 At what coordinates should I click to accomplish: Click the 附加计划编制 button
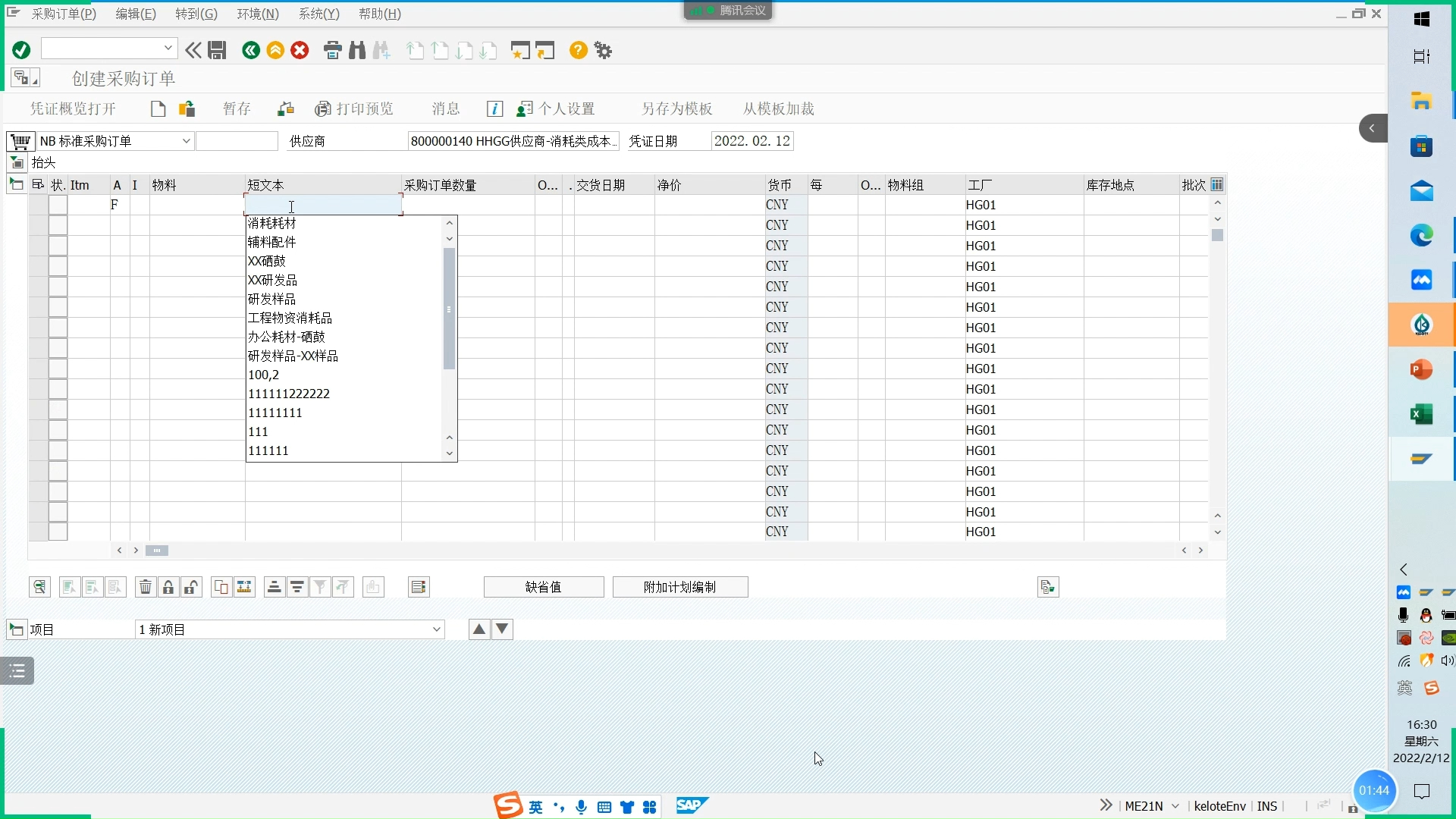(680, 587)
